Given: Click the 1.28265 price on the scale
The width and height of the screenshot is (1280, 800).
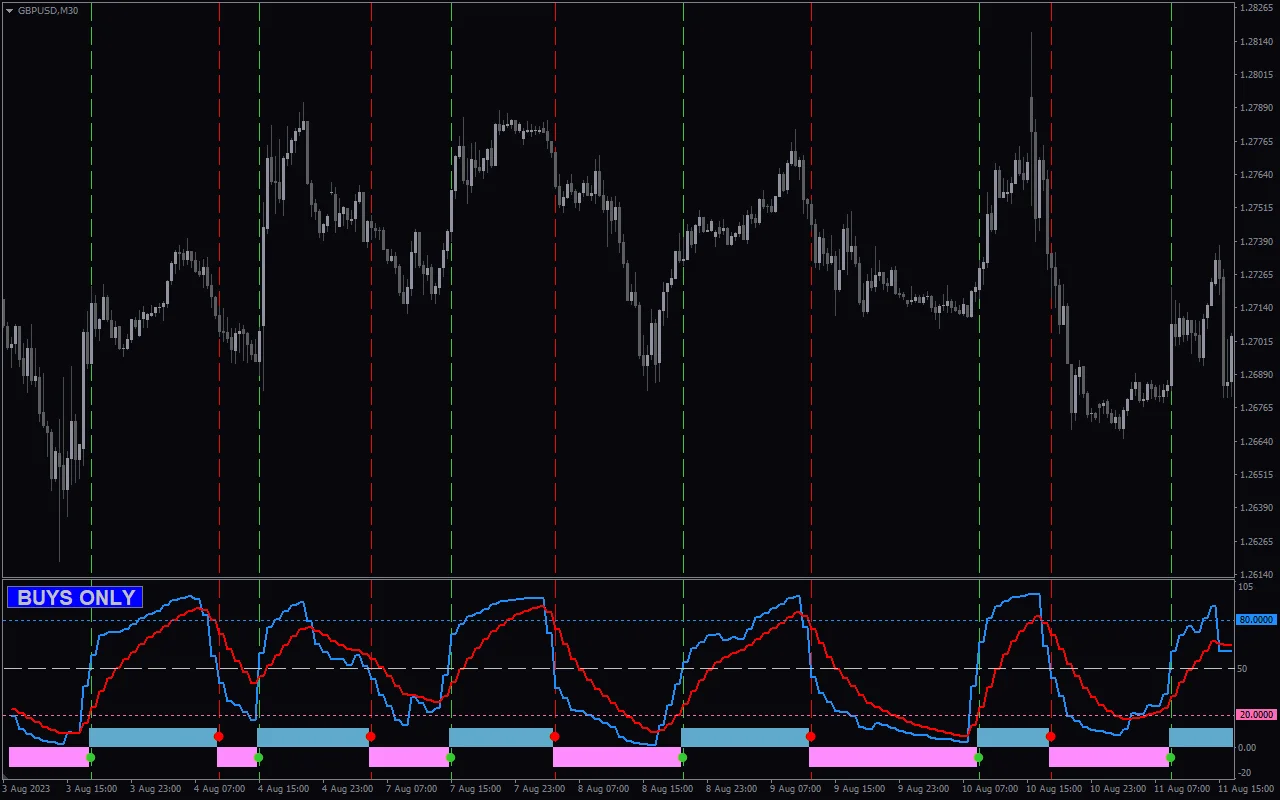Looking at the screenshot, I should [x=1255, y=8].
